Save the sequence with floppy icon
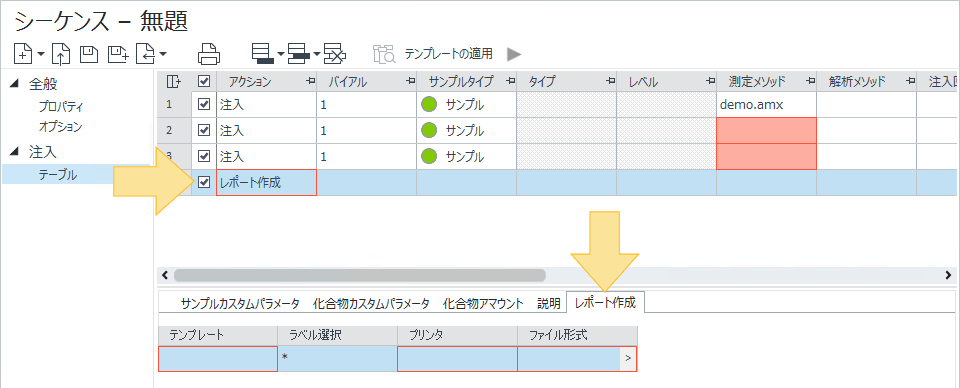This screenshot has width=960, height=388. (x=89, y=54)
